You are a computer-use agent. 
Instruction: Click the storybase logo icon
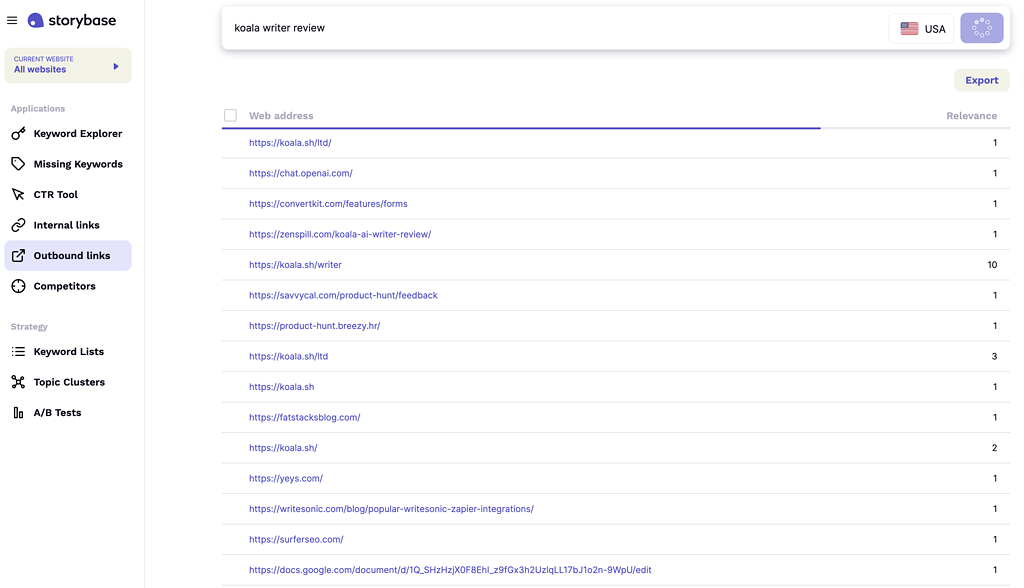[35, 20]
